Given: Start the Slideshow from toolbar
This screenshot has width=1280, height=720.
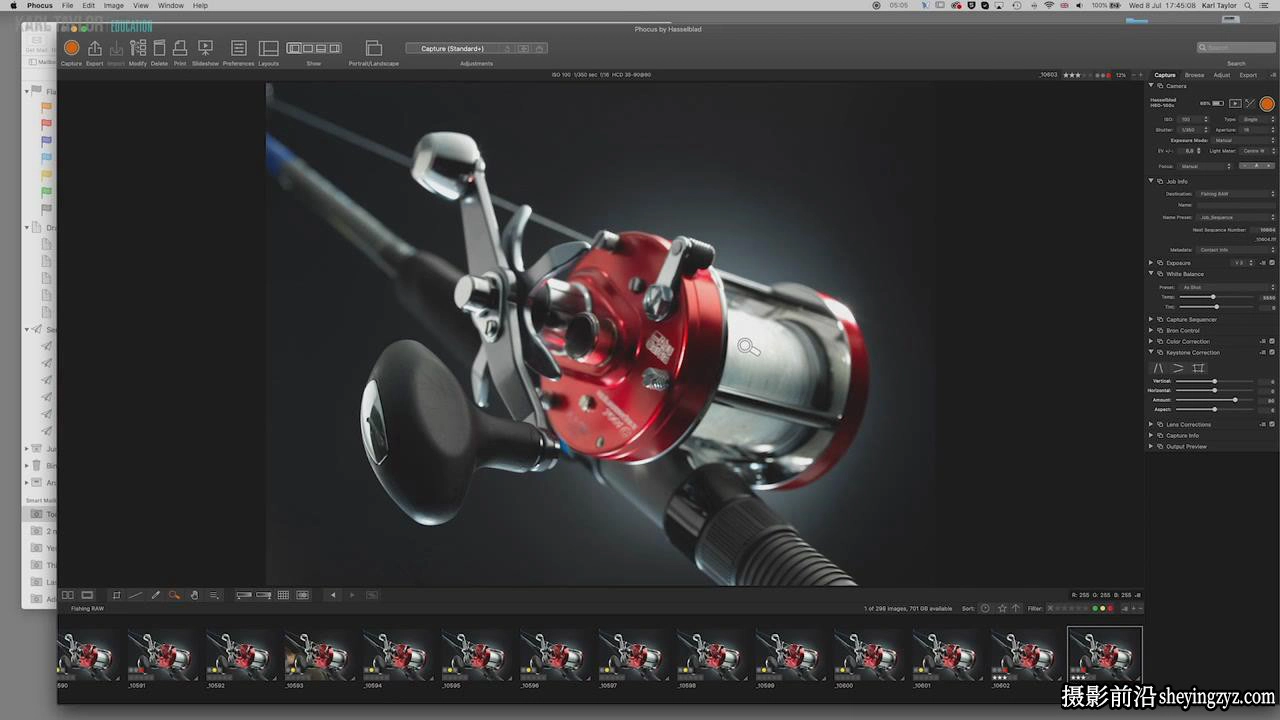Looking at the screenshot, I should click(205, 48).
